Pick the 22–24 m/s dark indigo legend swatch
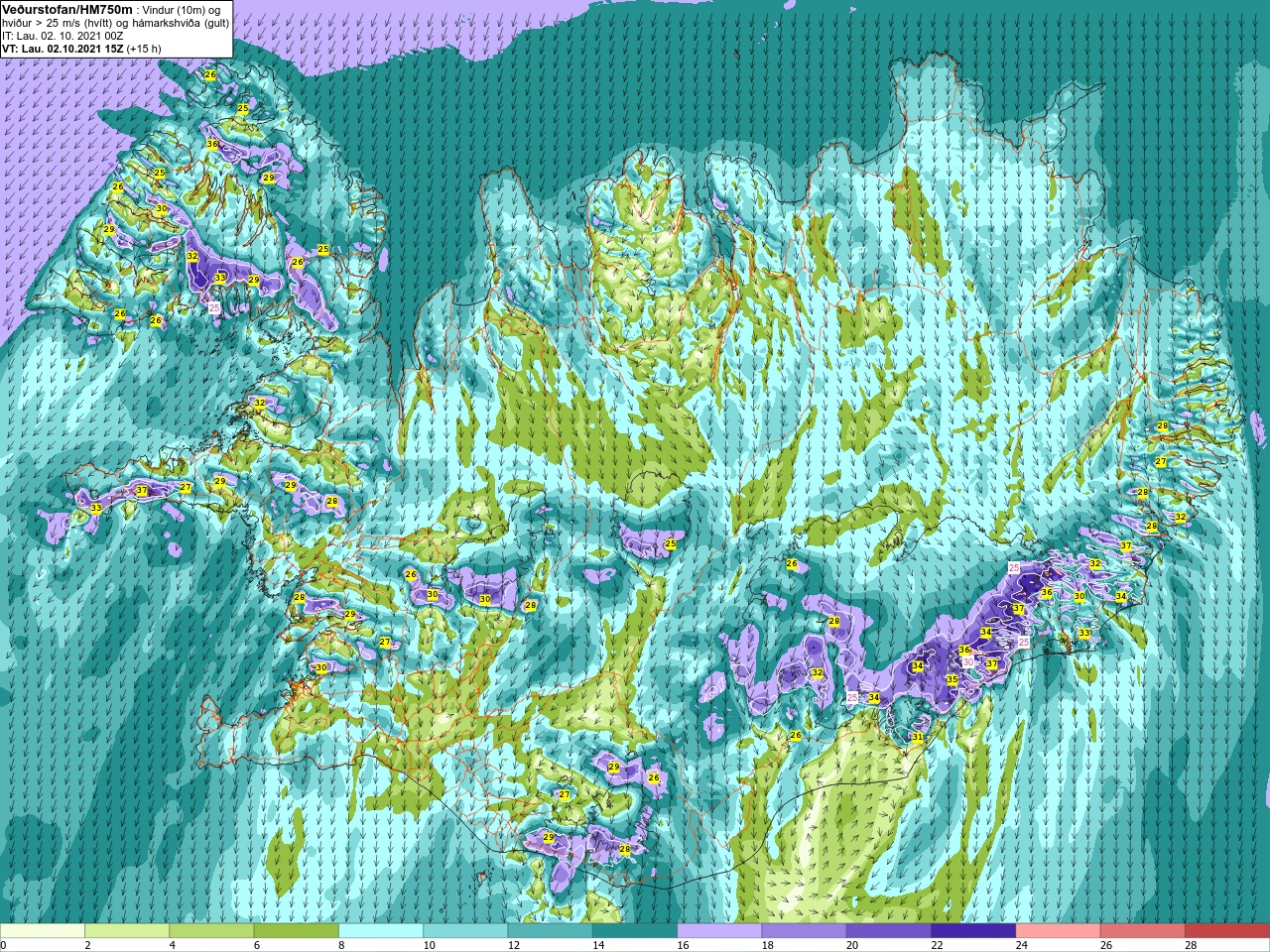 [x=973, y=931]
